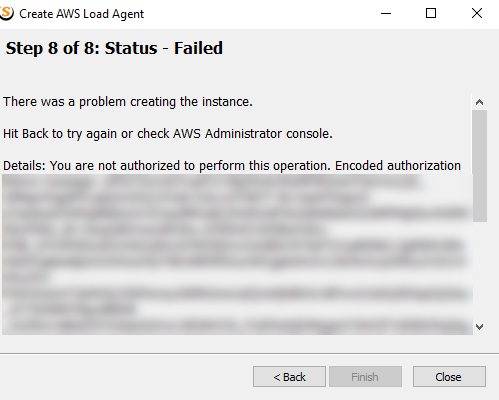Click the grayed-out Finish button
Image resolution: width=499 pixels, height=400 pixels.
(365, 377)
